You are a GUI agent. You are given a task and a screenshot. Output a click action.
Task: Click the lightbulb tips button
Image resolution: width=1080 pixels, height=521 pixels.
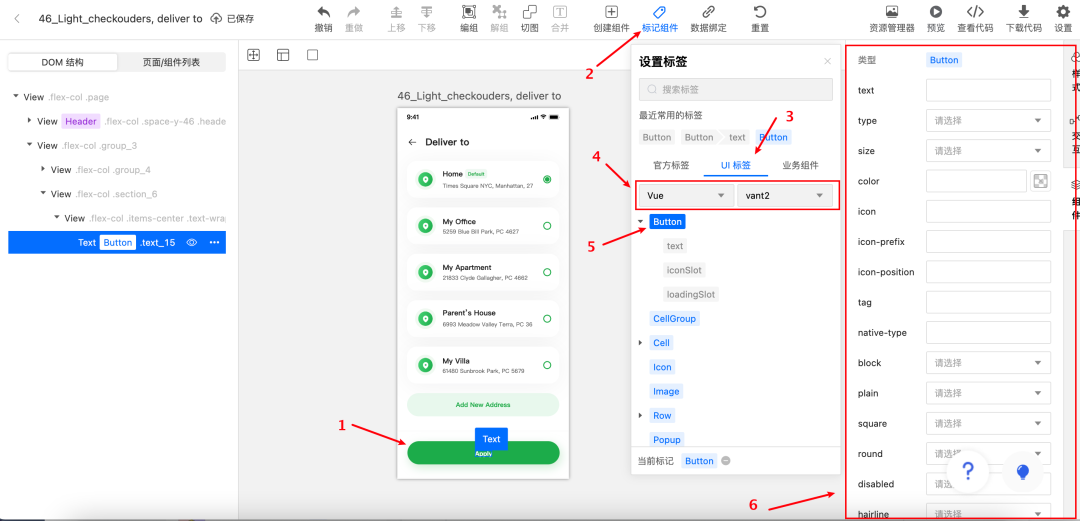pyautogui.click(x=1023, y=471)
